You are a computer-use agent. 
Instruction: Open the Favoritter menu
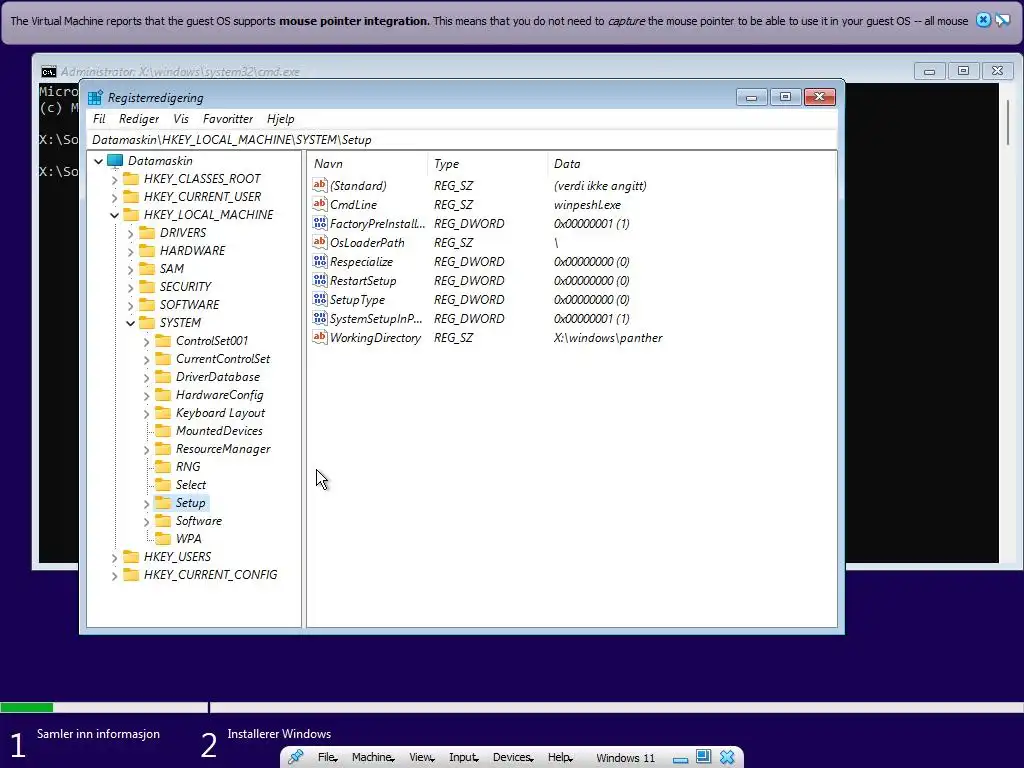[x=227, y=119]
